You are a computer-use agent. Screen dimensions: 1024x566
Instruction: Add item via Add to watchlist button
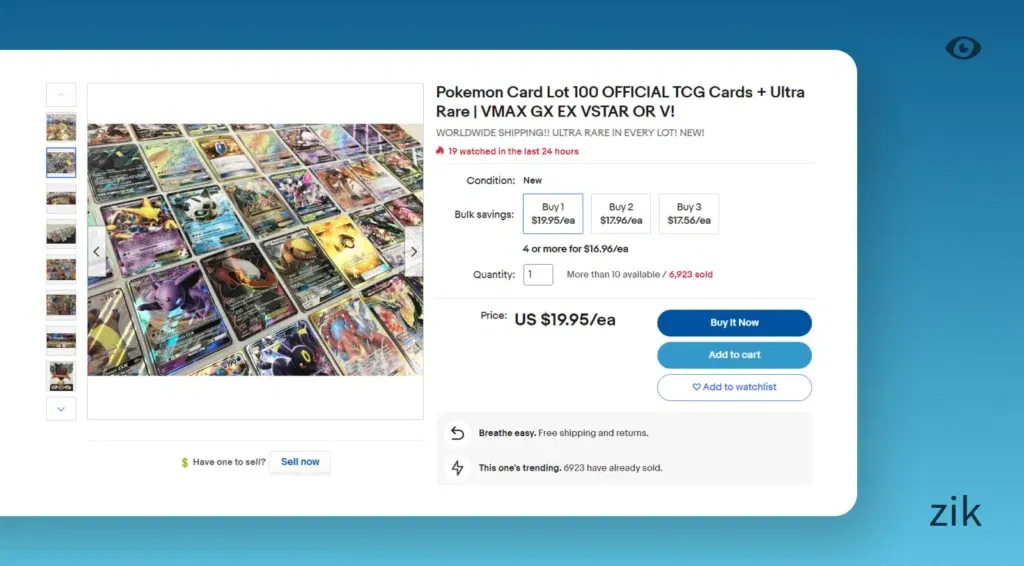point(735,387)
